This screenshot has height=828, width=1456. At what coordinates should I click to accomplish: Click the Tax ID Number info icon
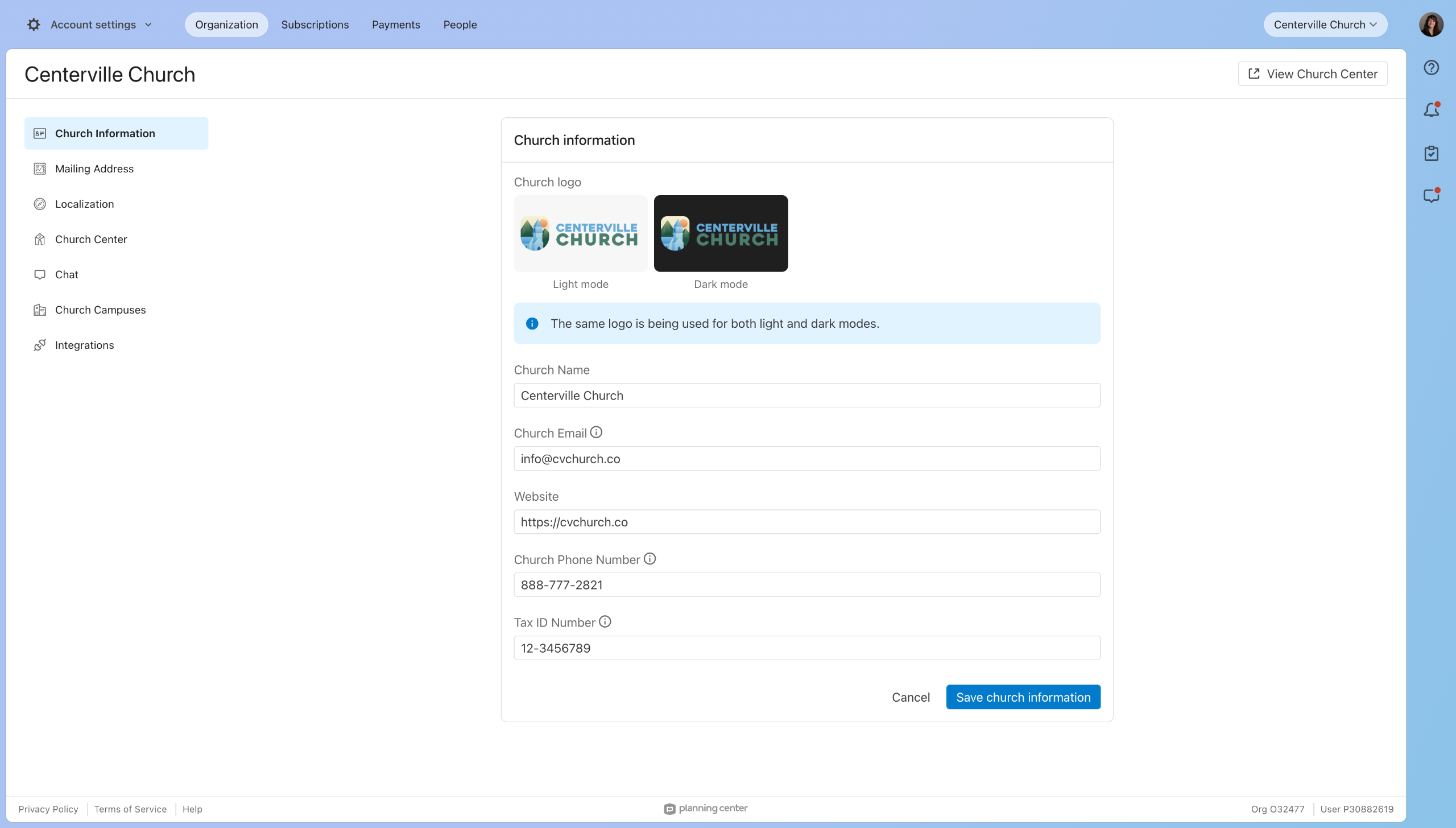tap(605, 622)
